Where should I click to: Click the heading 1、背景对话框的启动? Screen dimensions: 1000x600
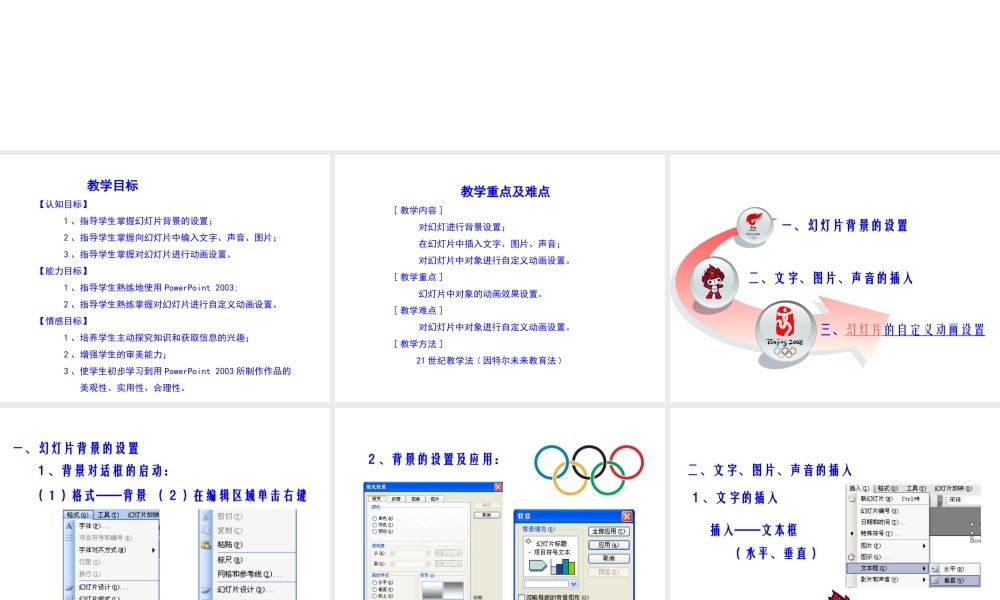[103, 471]
